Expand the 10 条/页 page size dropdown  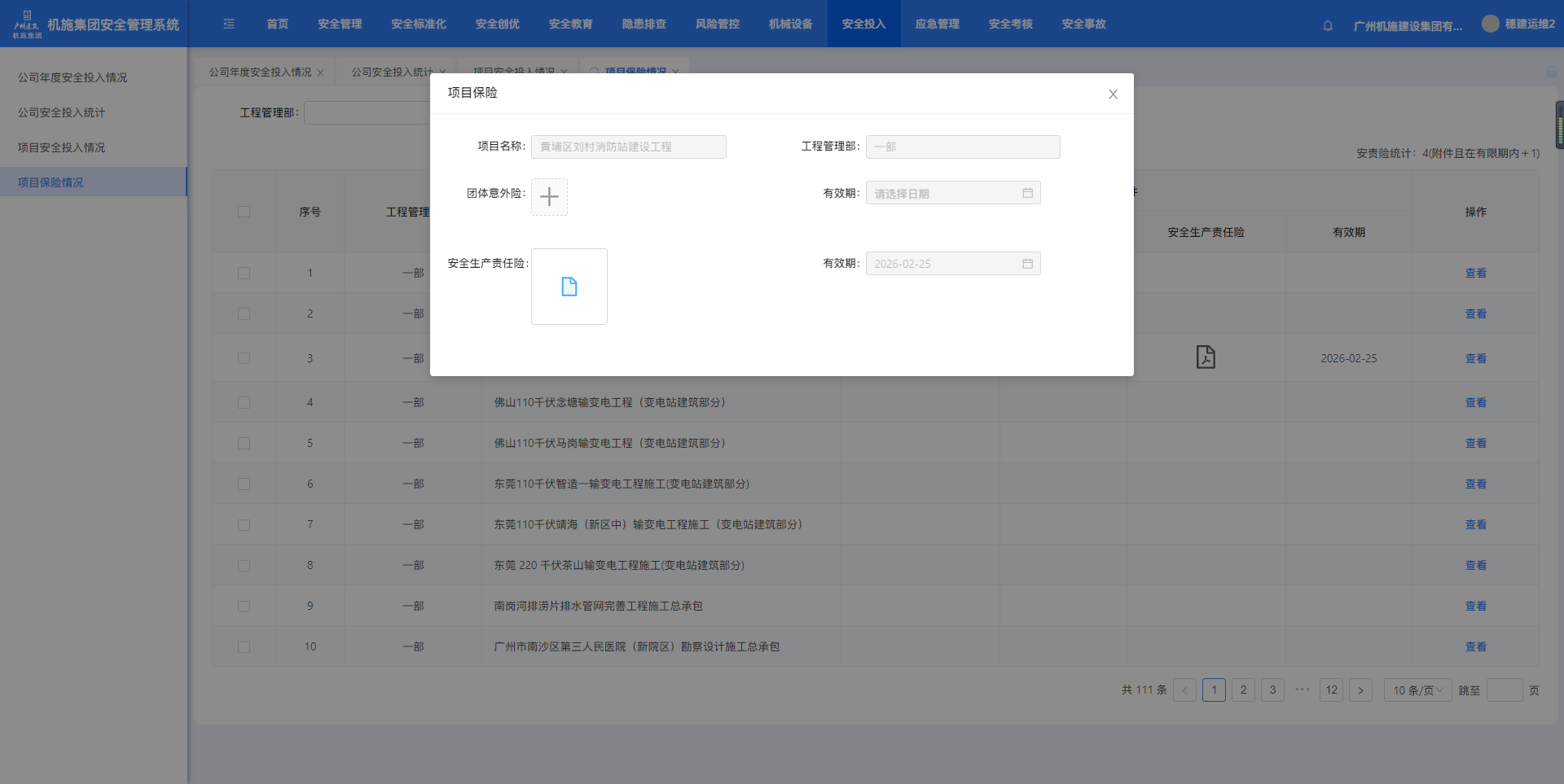coord(1417,690)
